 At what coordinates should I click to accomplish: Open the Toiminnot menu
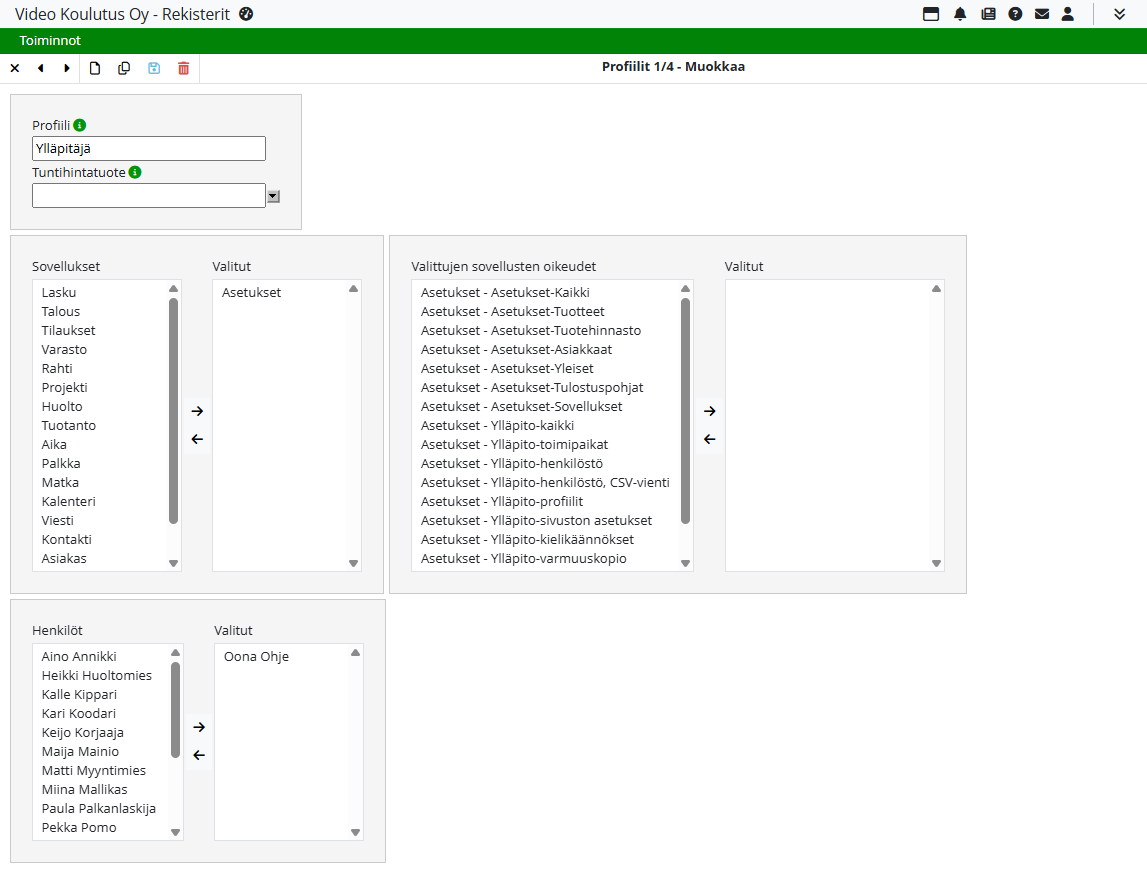tap(50, 41)
